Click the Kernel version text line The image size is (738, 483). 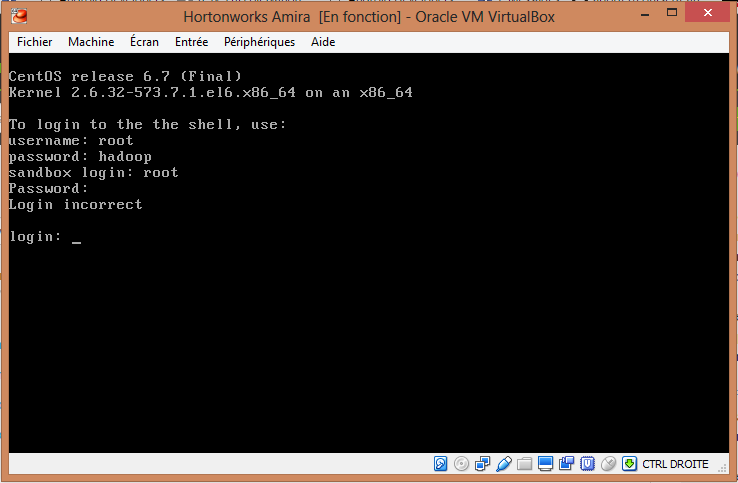pos(211,92)
